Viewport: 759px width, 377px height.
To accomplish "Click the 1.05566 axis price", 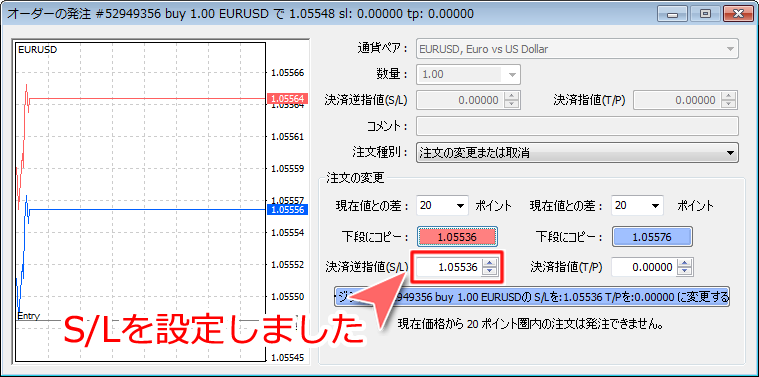I will tap(288, 73).
